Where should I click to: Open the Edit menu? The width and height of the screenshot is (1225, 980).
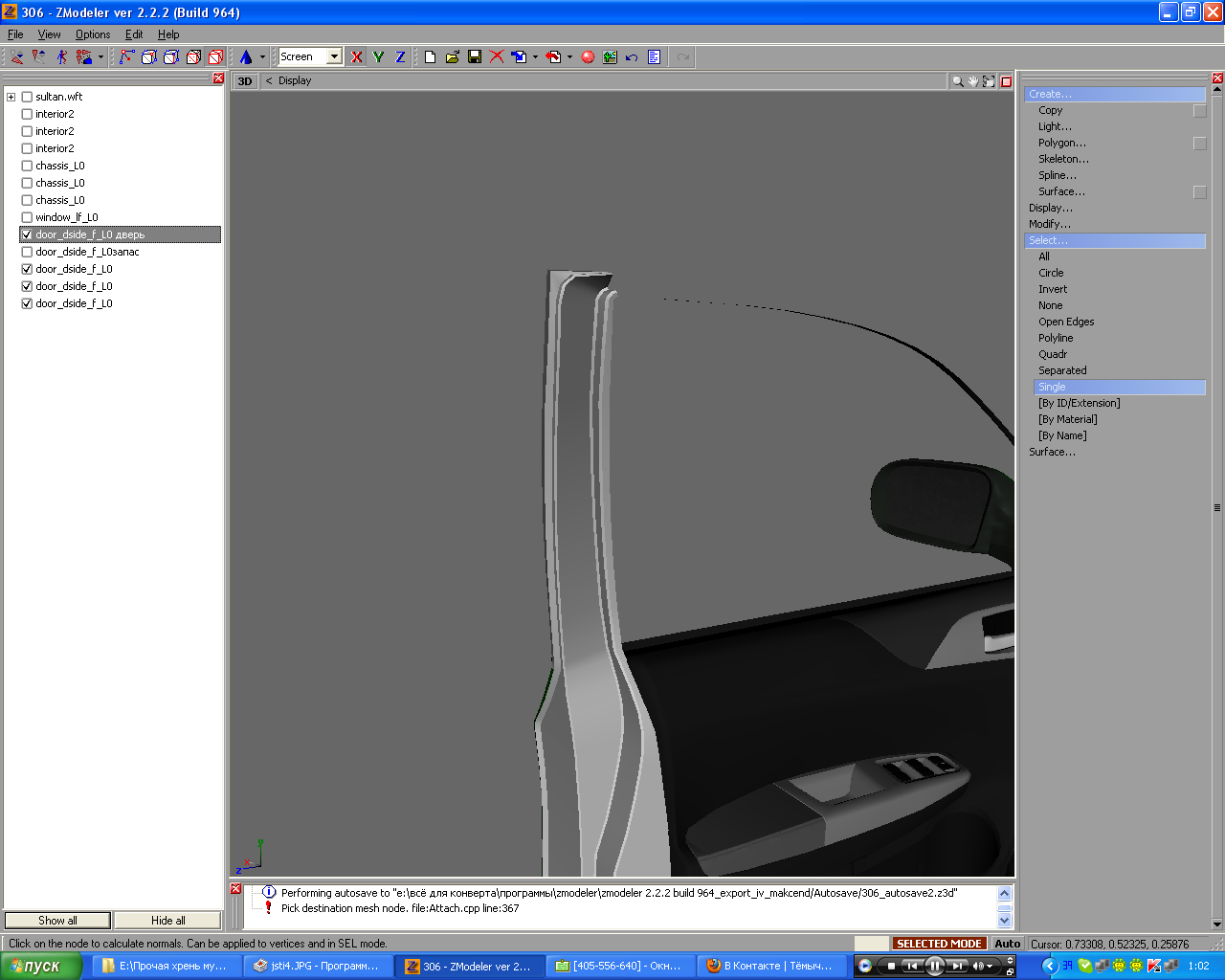tap(134, 34)
